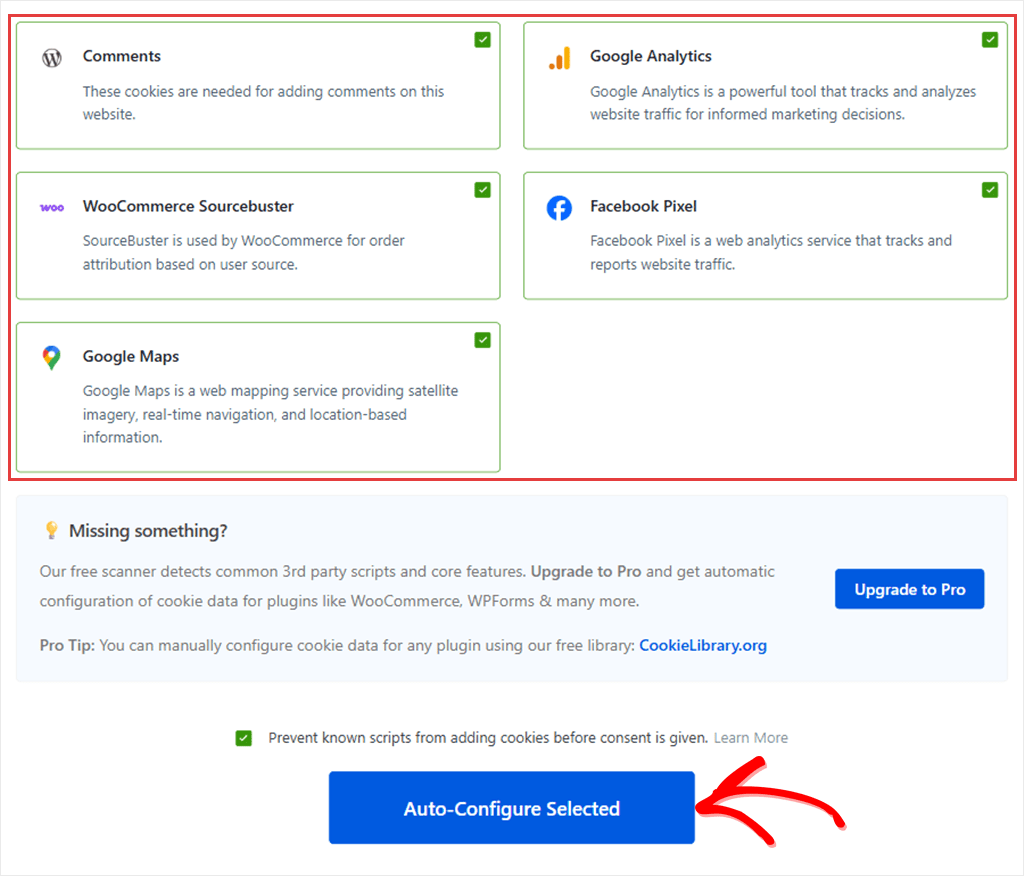Toggle the WooCommerce Sourcebuster checkbox

(x=483, y=190)
